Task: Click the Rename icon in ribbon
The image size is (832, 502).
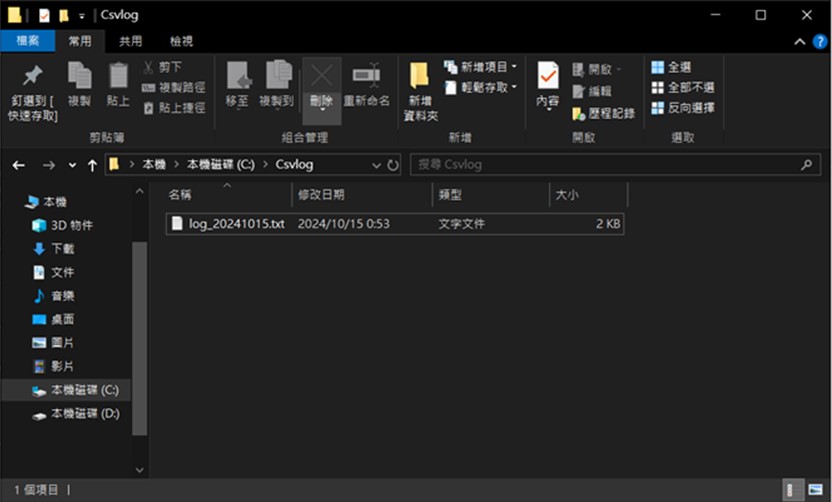Action: point(366,78)
